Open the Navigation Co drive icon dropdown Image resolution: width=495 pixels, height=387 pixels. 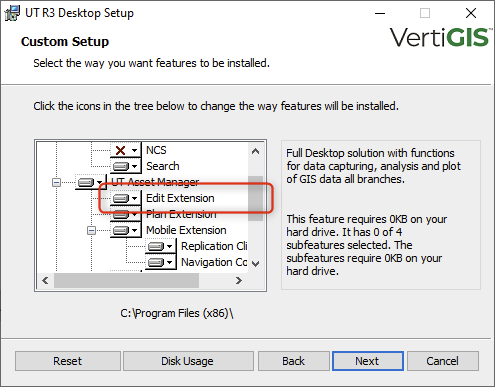(x=160, y=262)
